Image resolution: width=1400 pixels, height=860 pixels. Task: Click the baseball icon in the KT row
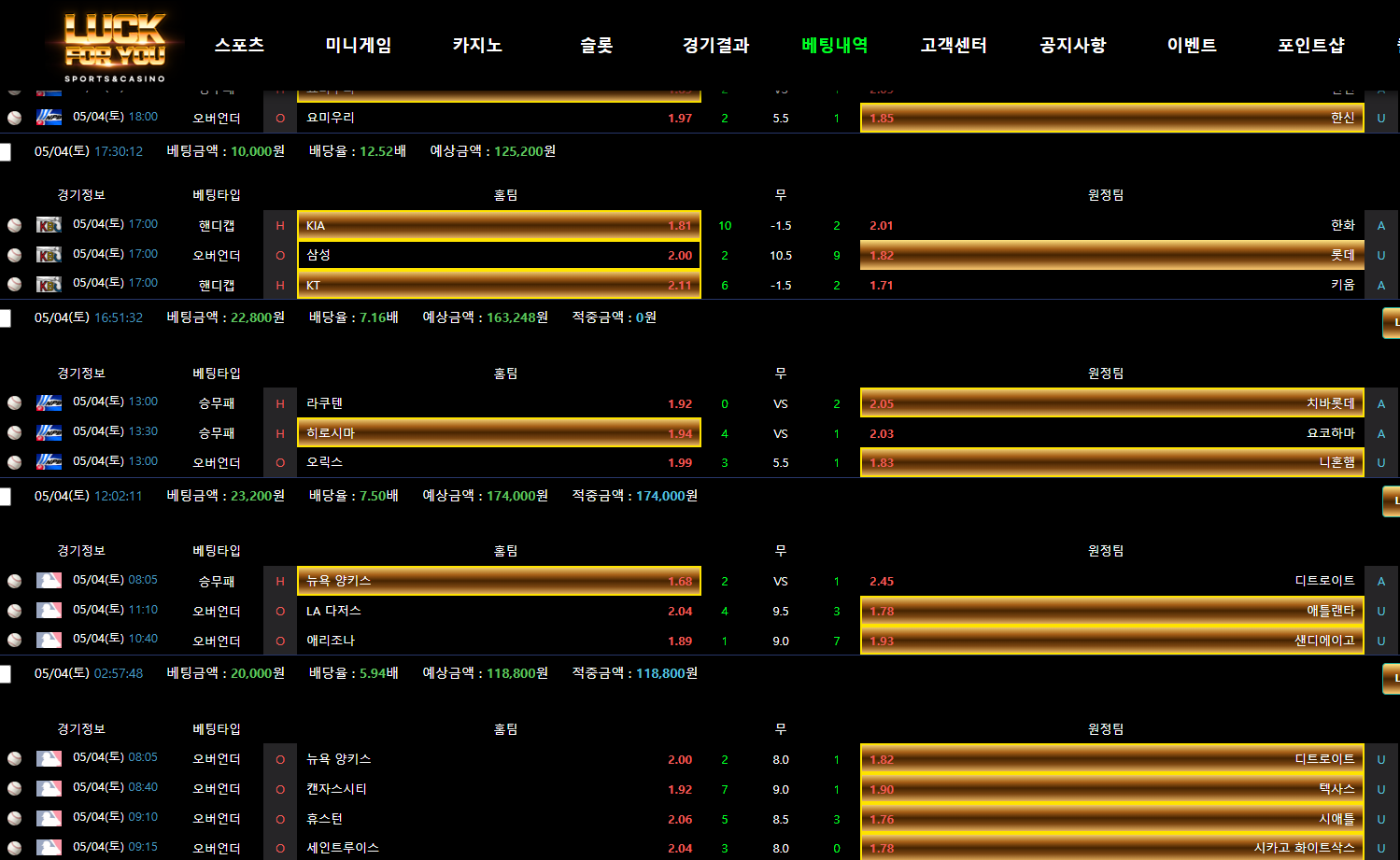pyautogui.click(x=14, y=285)
